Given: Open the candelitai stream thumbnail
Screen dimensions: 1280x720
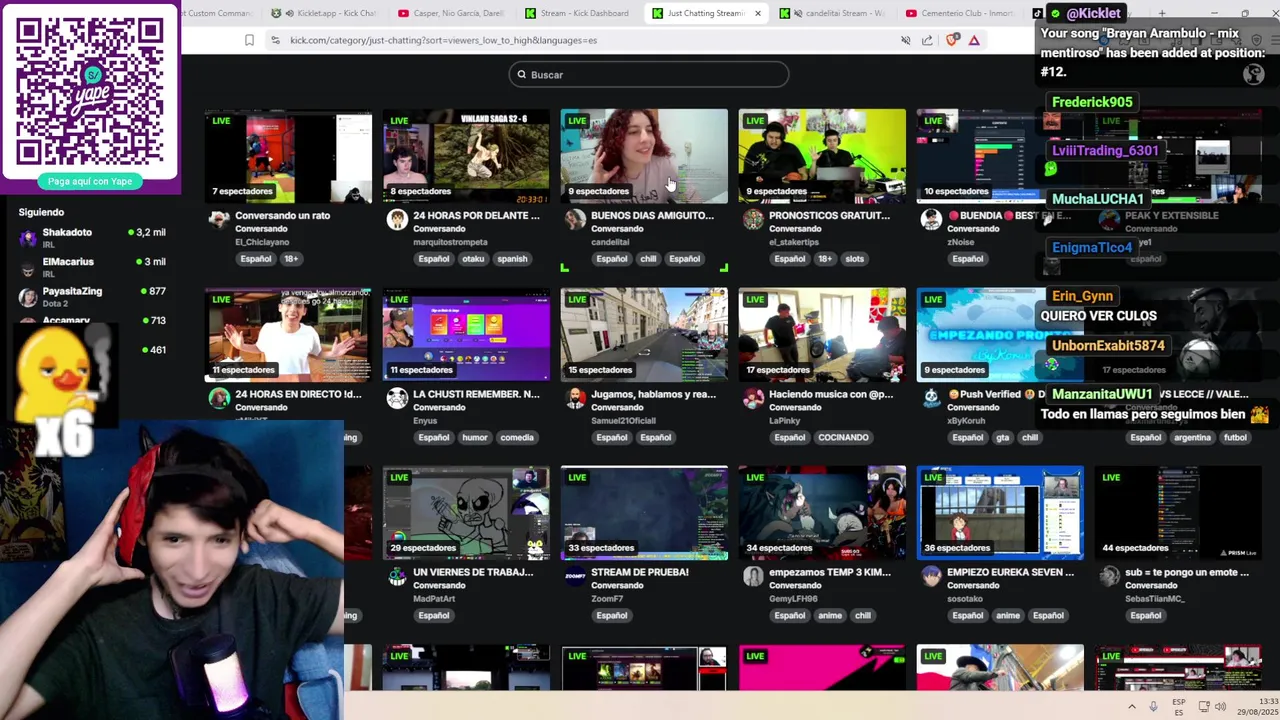Looking at the screenshot, I should pyautogui.click(x=644, y=156).
